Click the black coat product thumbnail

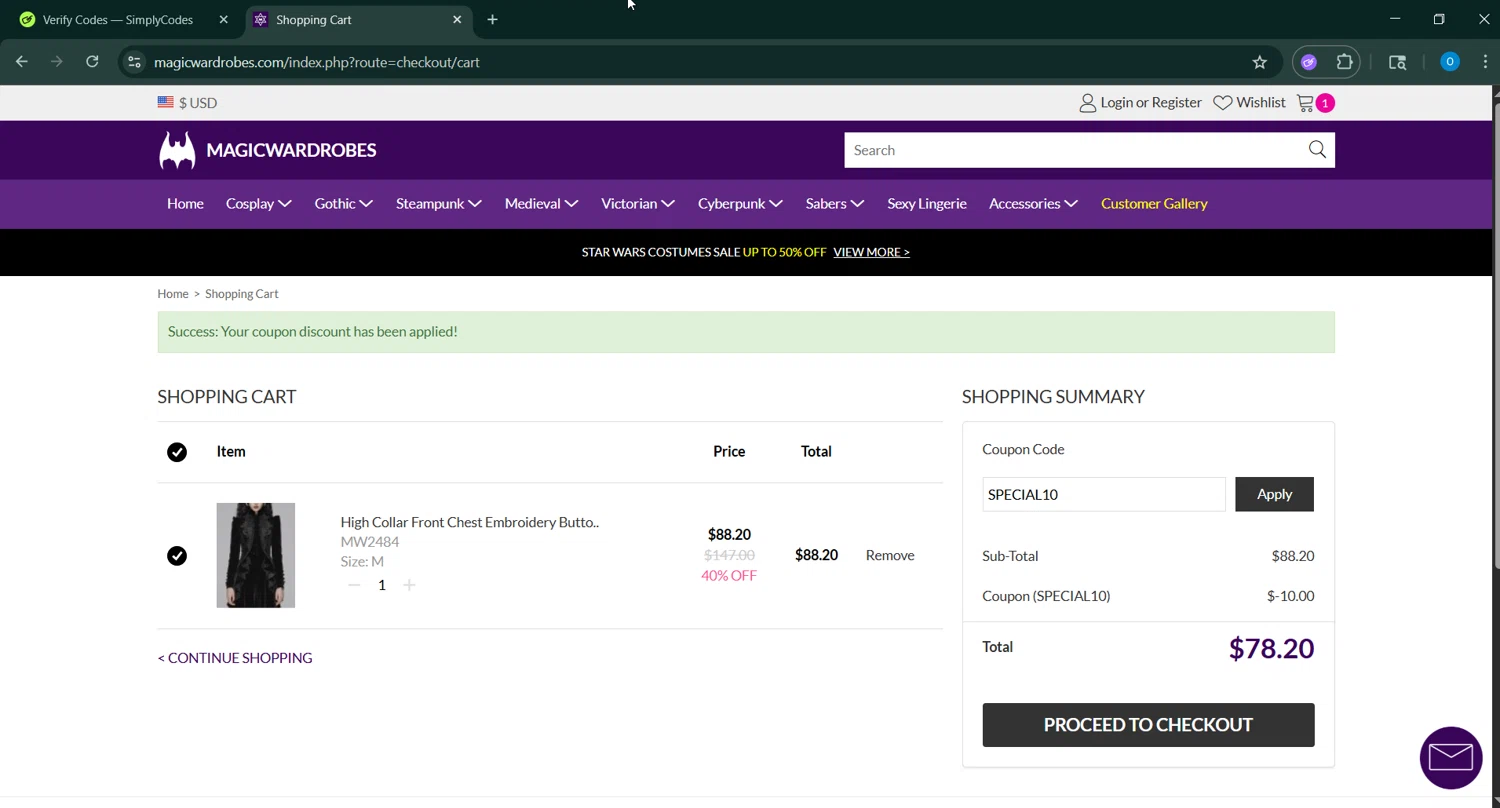(x=256, y=555)
